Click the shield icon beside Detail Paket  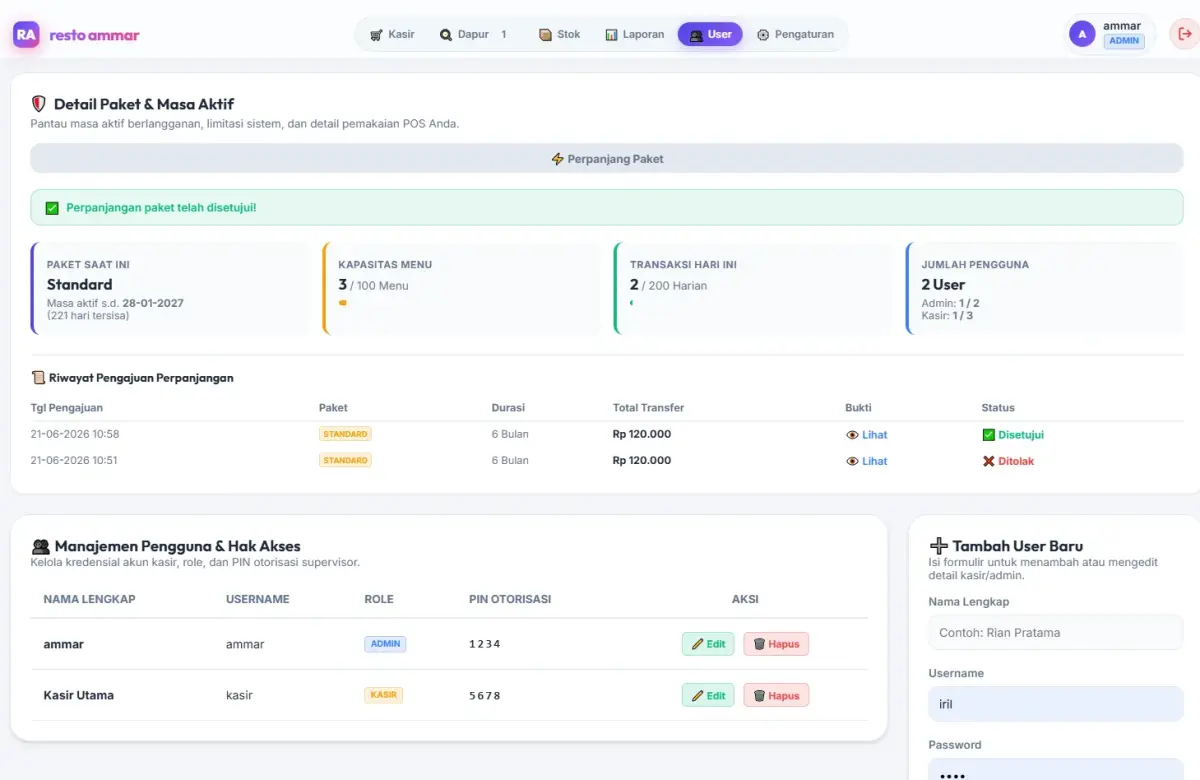pyautogui.click(x=39, y=104)
